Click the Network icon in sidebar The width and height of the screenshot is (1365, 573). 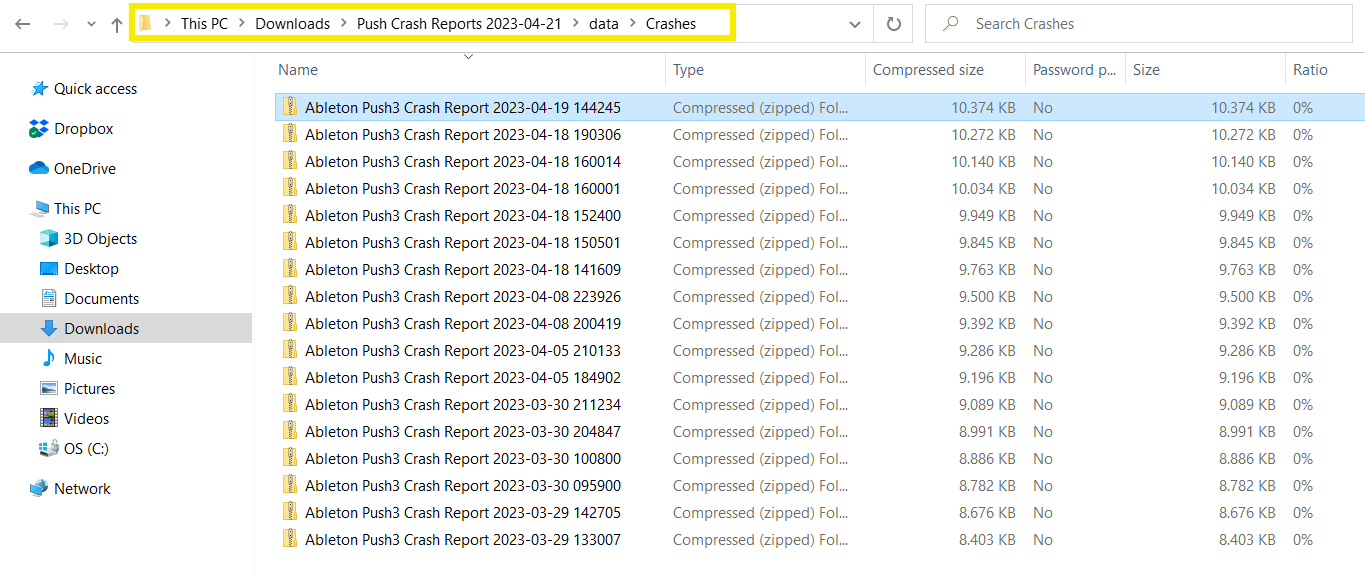tap(39, 489)
